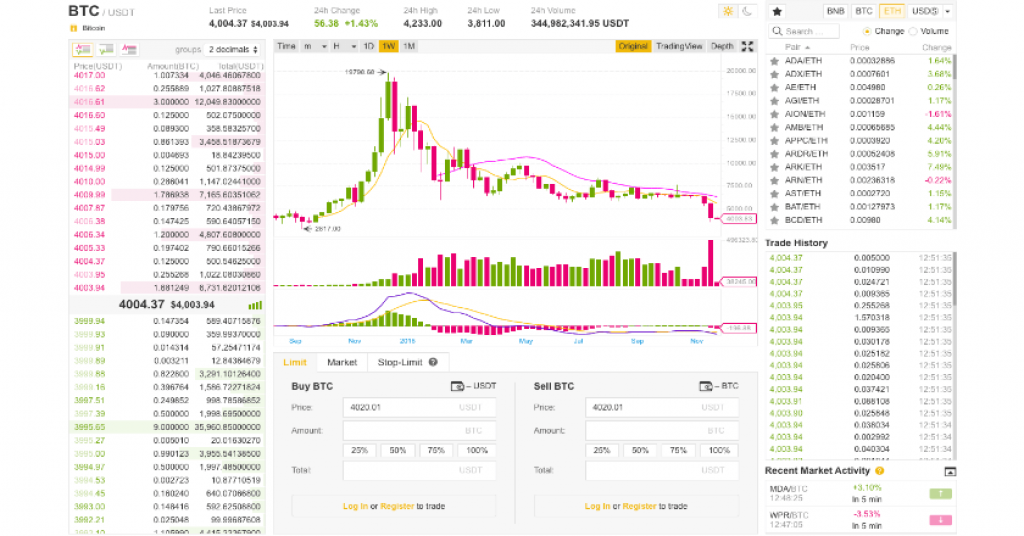This screenshot has height=536, width=1024.
Task: Select the Volume radio button
Action: [x=912, y=32]
